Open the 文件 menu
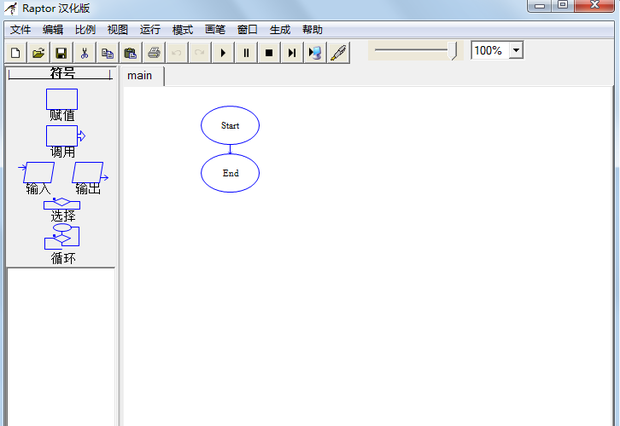Image resolution: width=620 pixels, height=426 pixels. point(20,30)
